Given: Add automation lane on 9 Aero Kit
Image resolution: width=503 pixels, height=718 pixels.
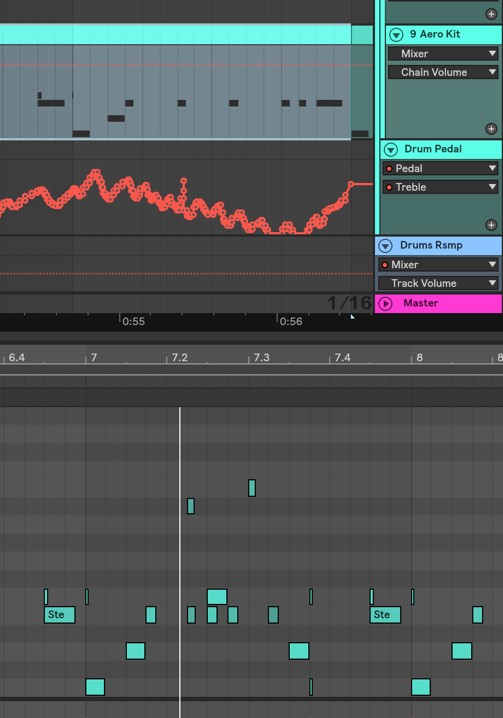Looking at the screenshot, I should point(491,129).
